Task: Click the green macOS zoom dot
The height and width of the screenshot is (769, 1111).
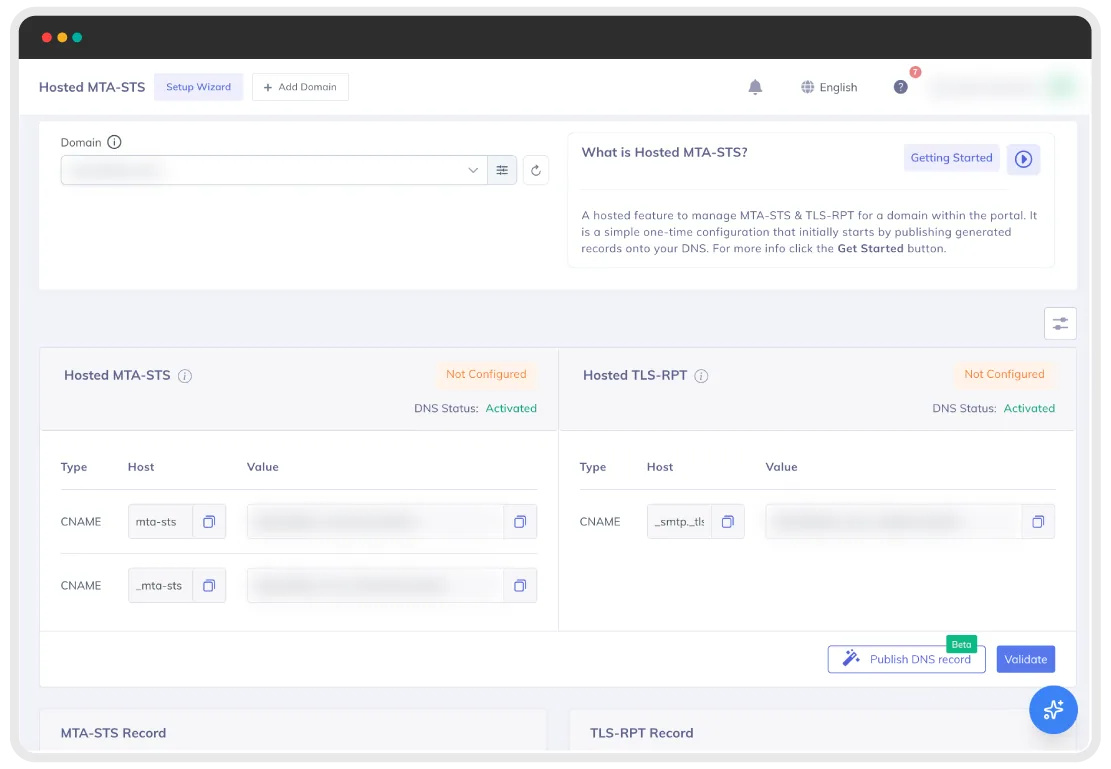Action: point(77,38)
